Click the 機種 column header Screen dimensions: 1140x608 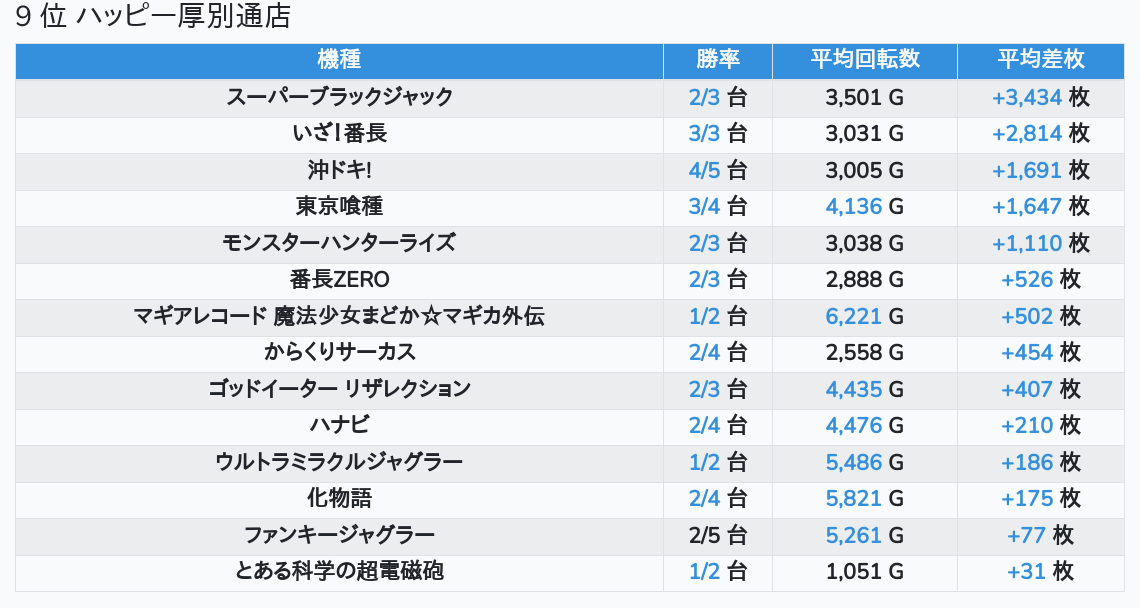pos(339,60)
